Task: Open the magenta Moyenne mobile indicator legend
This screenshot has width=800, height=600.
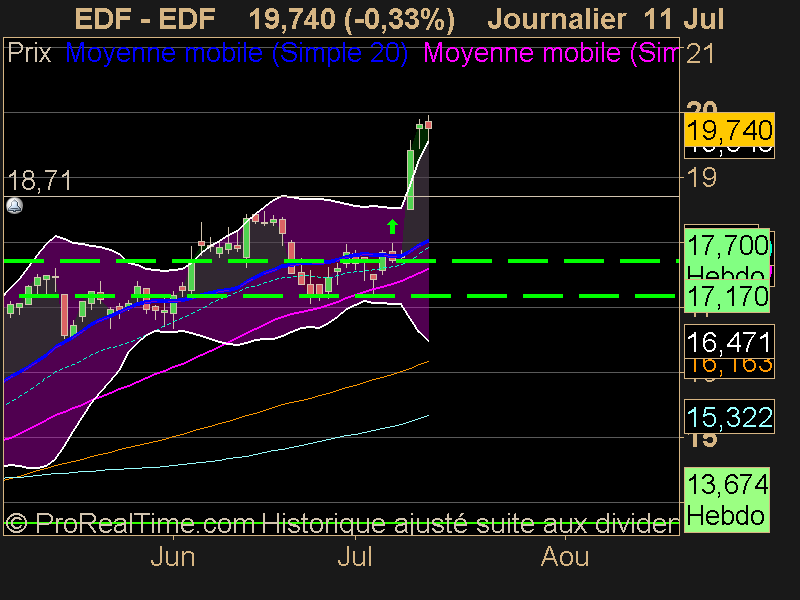Action: (551, 52)
